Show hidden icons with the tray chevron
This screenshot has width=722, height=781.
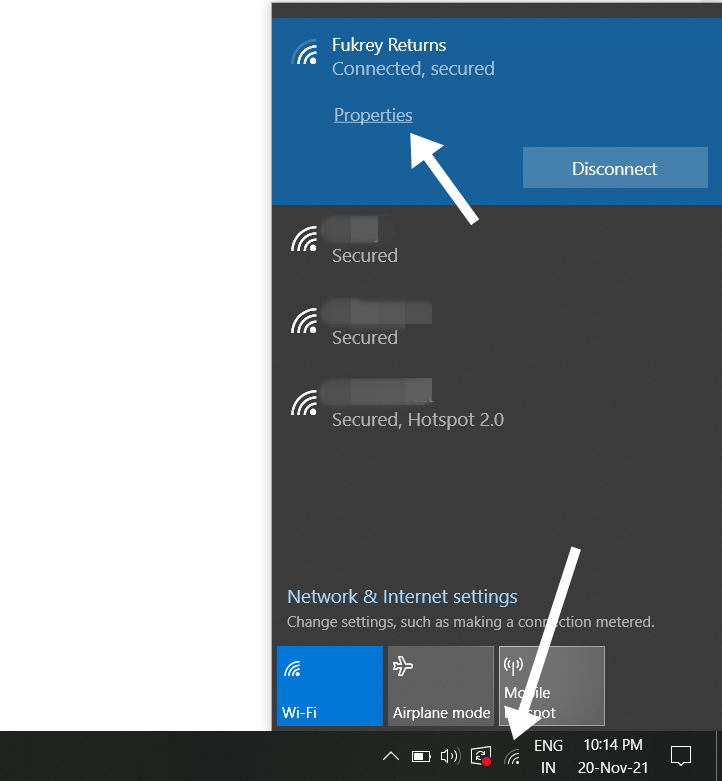tap(391, 756)
